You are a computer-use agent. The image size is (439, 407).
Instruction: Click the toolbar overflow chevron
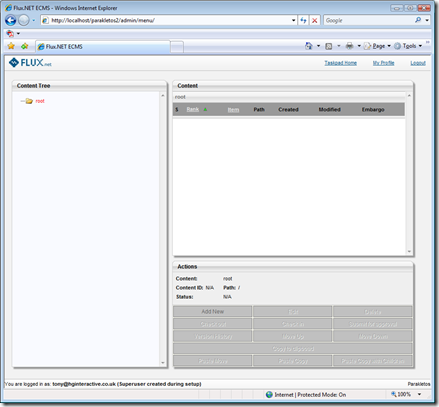tap(428, 42)
